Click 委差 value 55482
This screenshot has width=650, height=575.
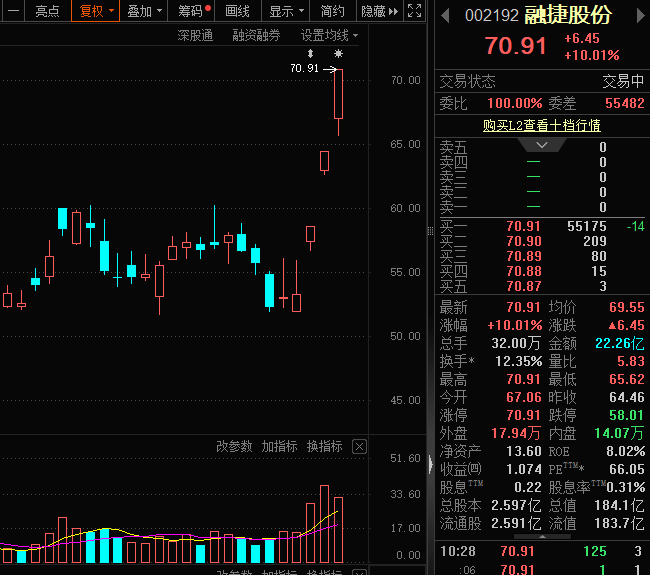click(625, 103)
